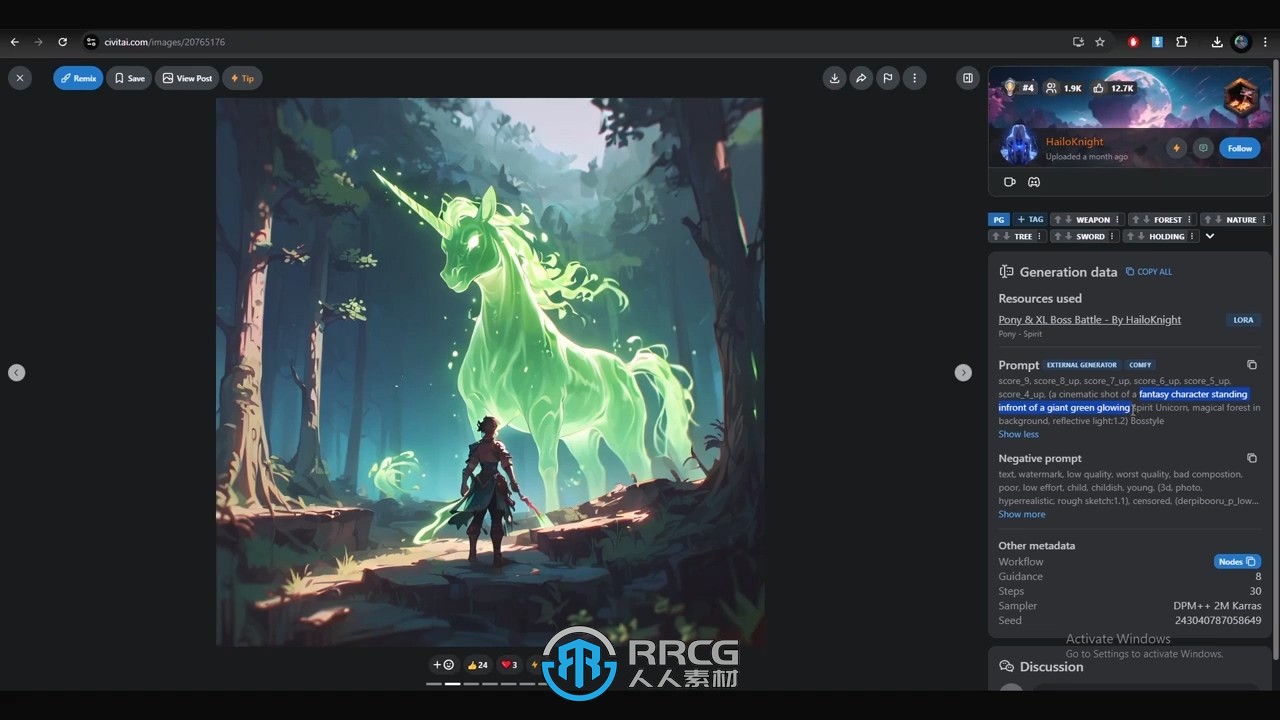
Task: Add a reaction with the plus emoji button
Action: click(x=443, y=664)
